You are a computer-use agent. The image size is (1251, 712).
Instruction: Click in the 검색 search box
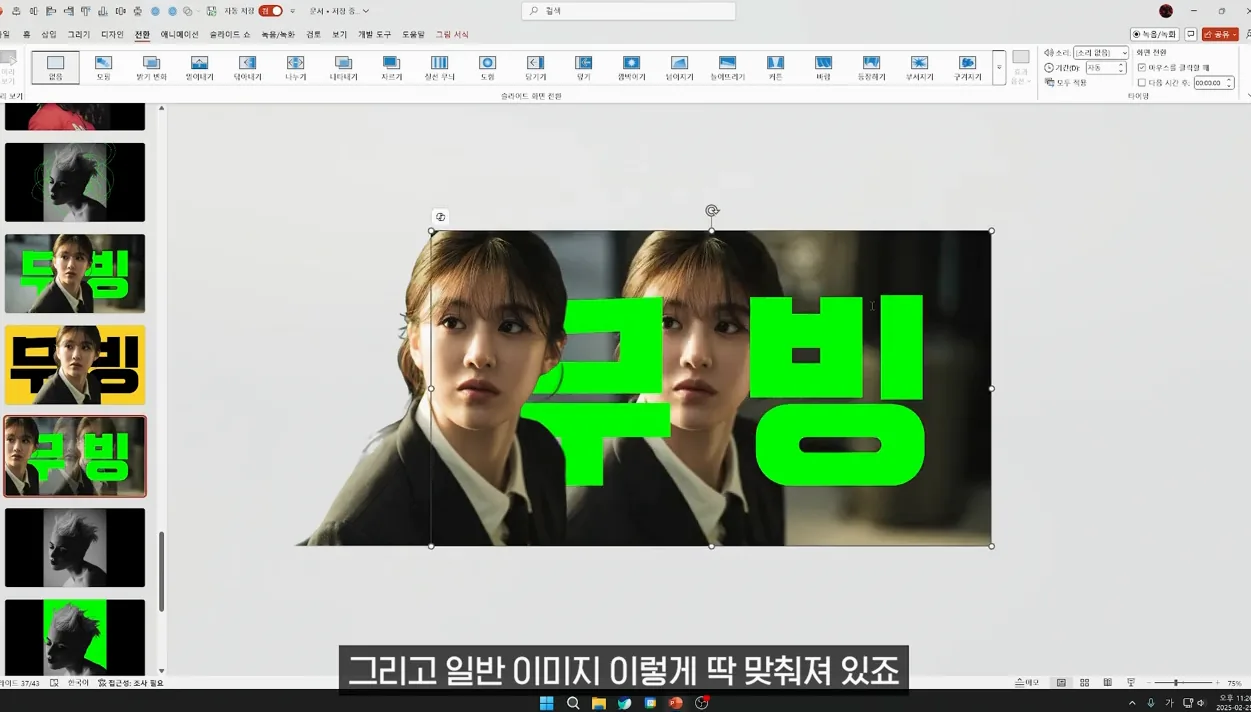628,11
